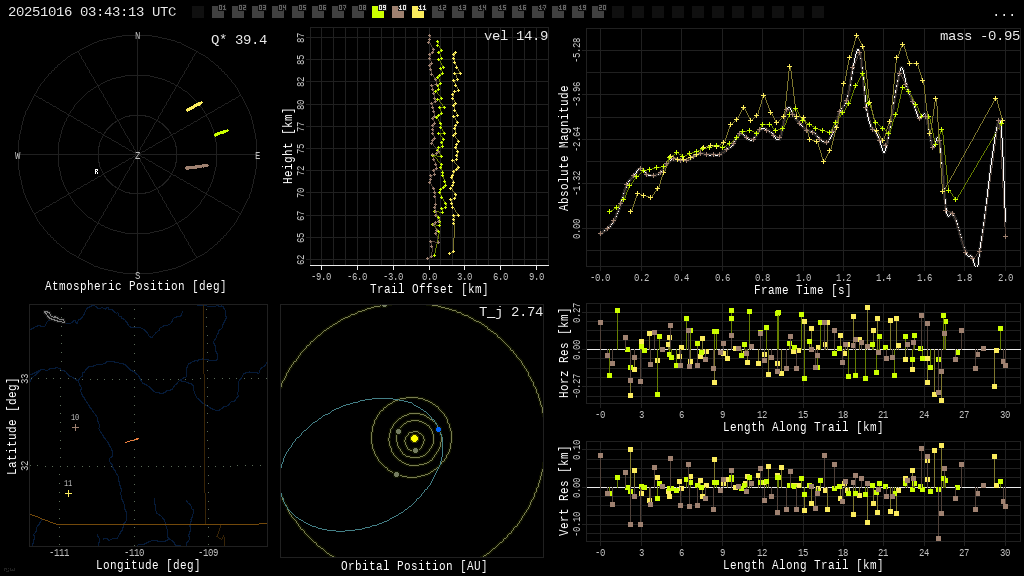Screen dimensions: 1024x576
Task: Click the meteor ground track on map
Action: click(132, 440)
